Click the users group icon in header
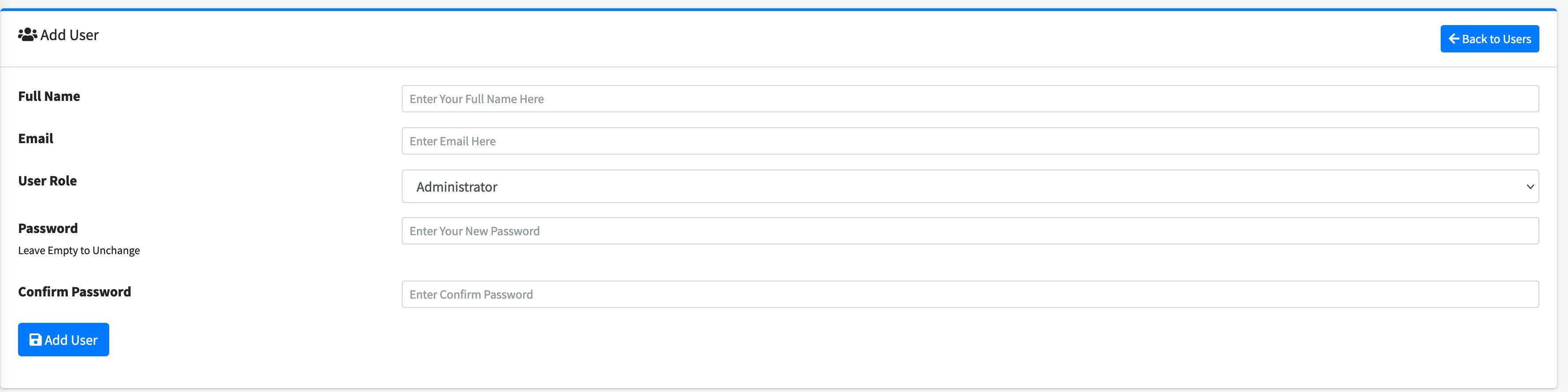Viewport: 1568px width, 392px height. point(27,35)
